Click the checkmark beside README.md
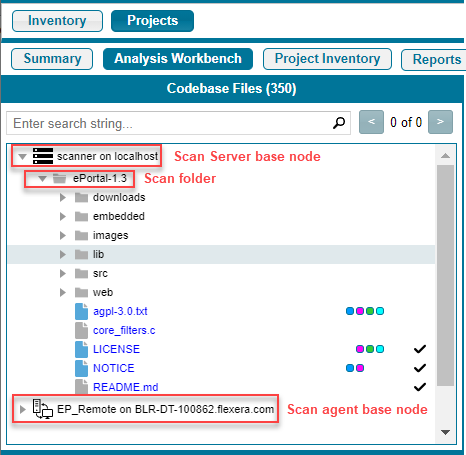 tap(420, 387)
